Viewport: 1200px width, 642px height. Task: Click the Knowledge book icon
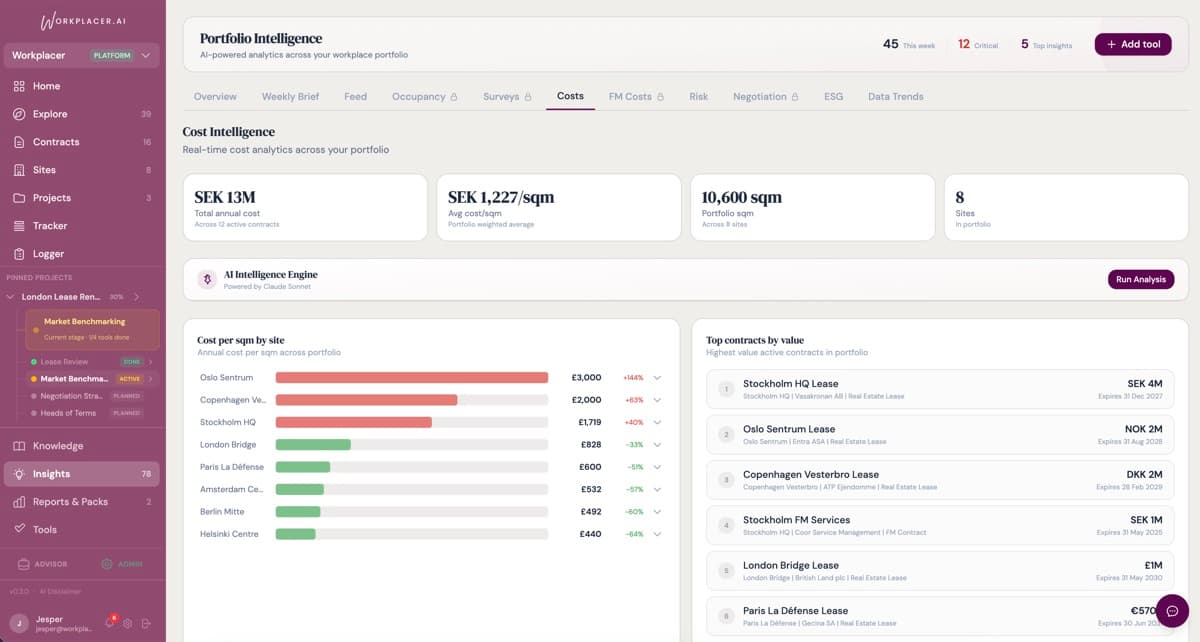(x=19, y=446)
